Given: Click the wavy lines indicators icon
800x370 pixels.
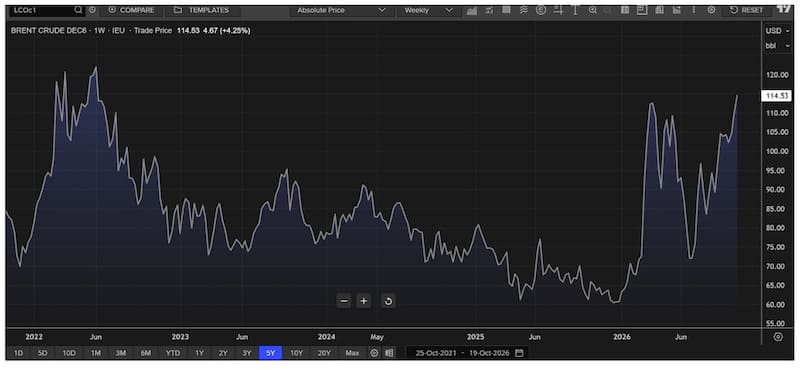Looking at the screenshot, I should click(524, 10).
